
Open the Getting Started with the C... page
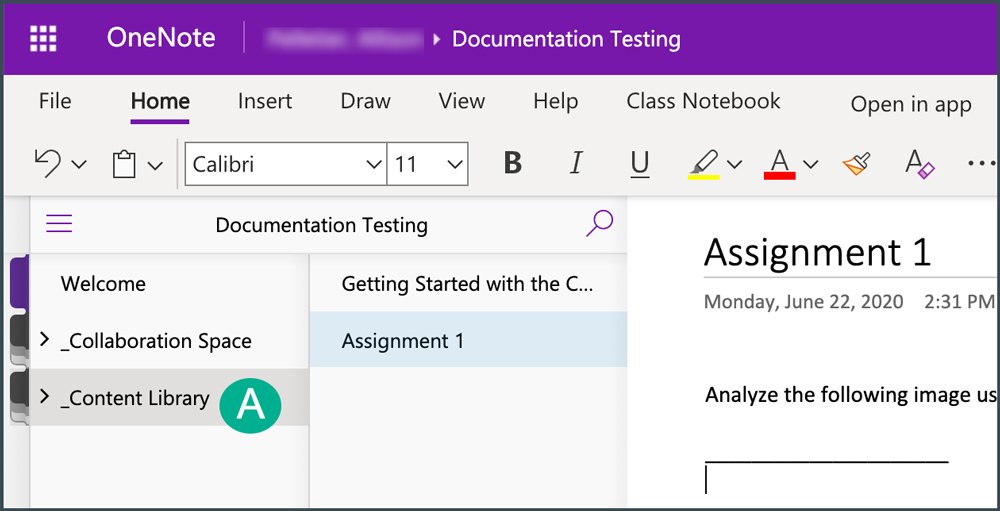(x=468, y=284)
